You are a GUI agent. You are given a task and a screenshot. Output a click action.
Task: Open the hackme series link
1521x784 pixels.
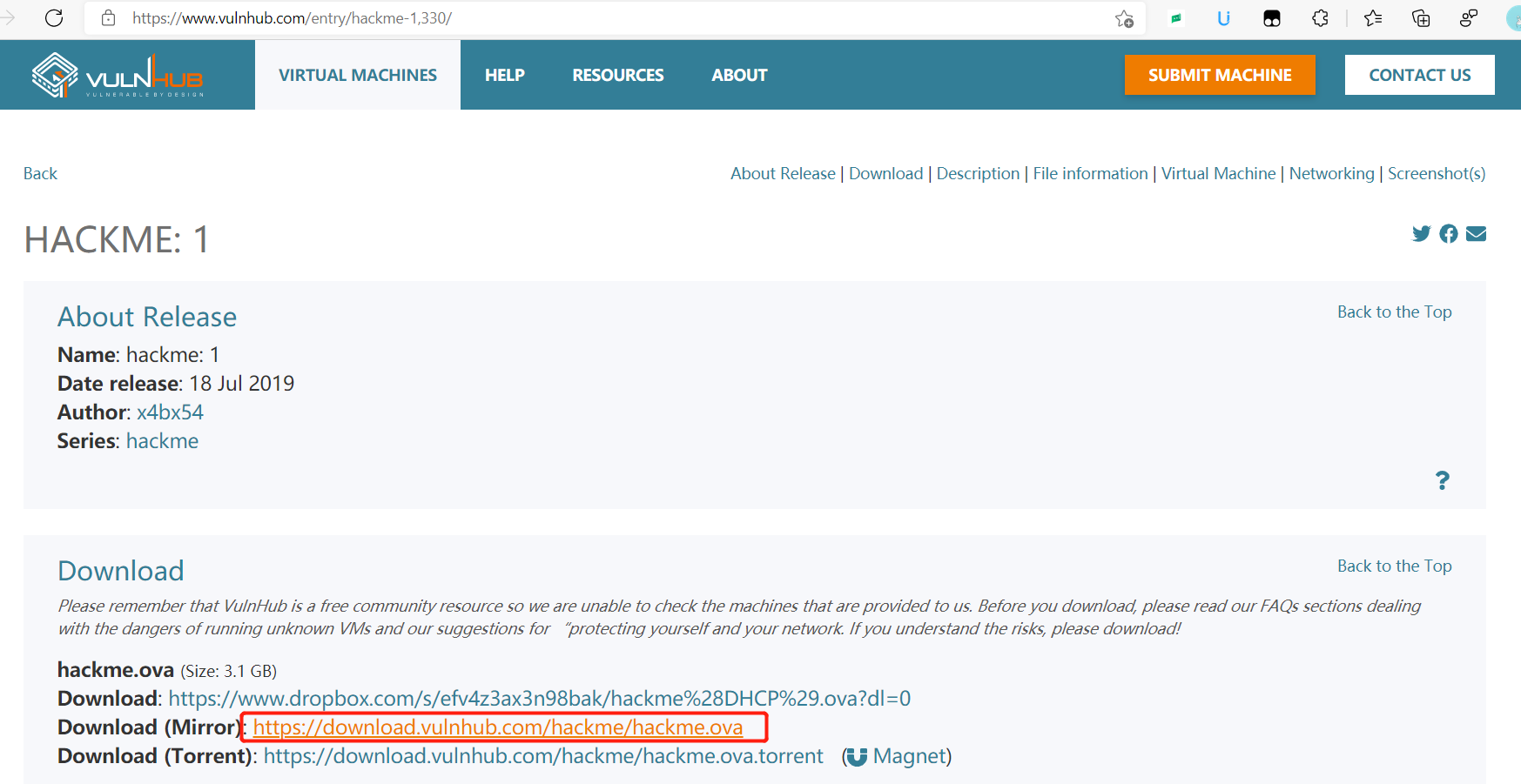pyautogui.click(x=162, y=440)
